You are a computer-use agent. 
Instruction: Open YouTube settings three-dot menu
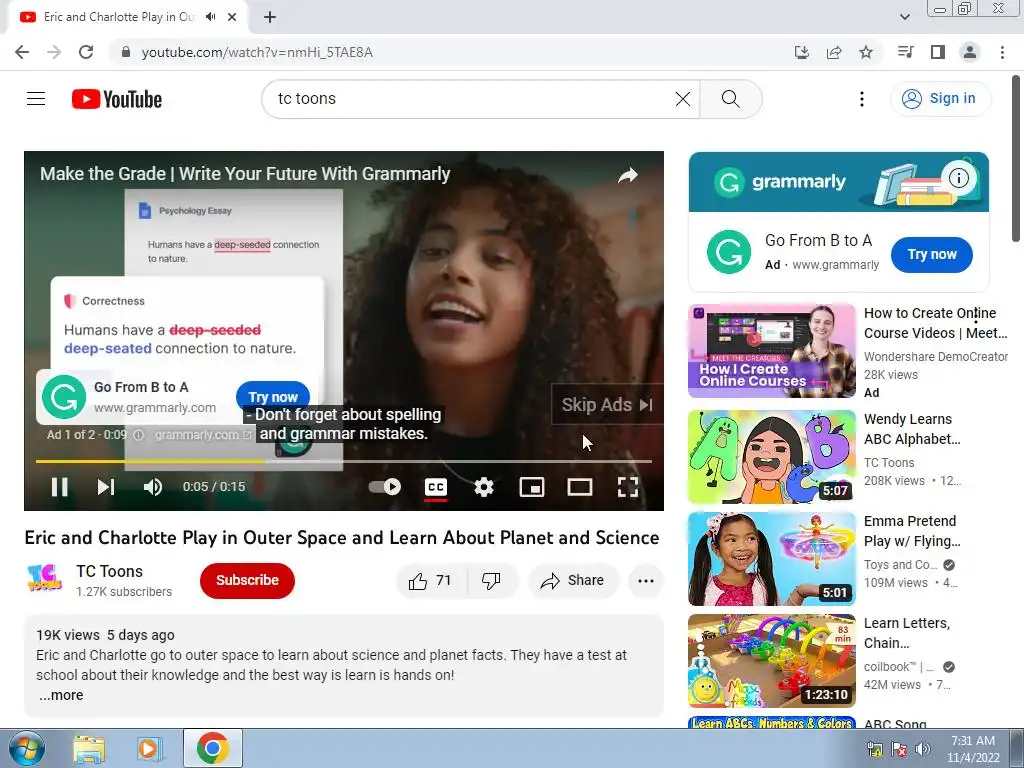point(861,99)
